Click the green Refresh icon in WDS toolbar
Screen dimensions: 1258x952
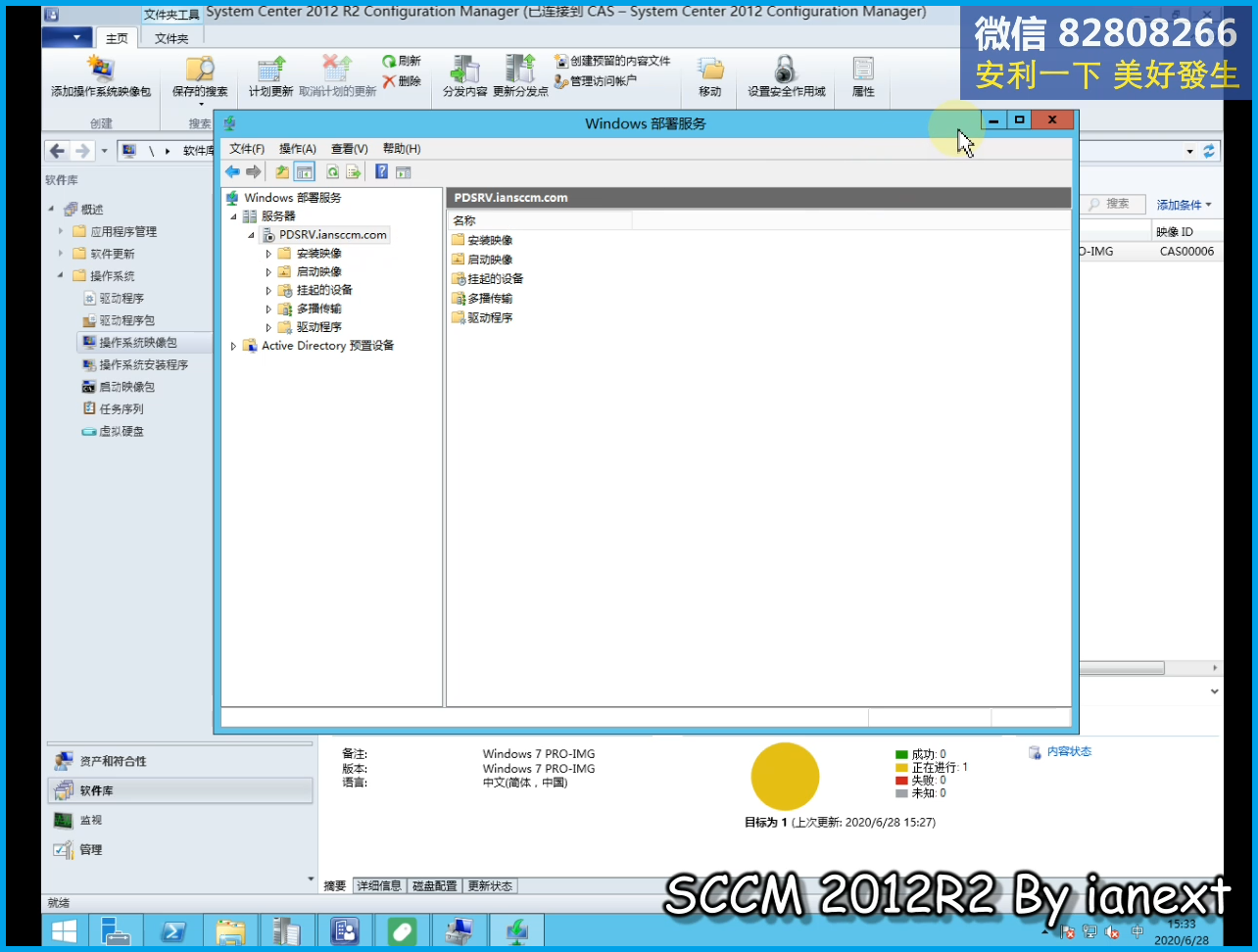[332, 172]
